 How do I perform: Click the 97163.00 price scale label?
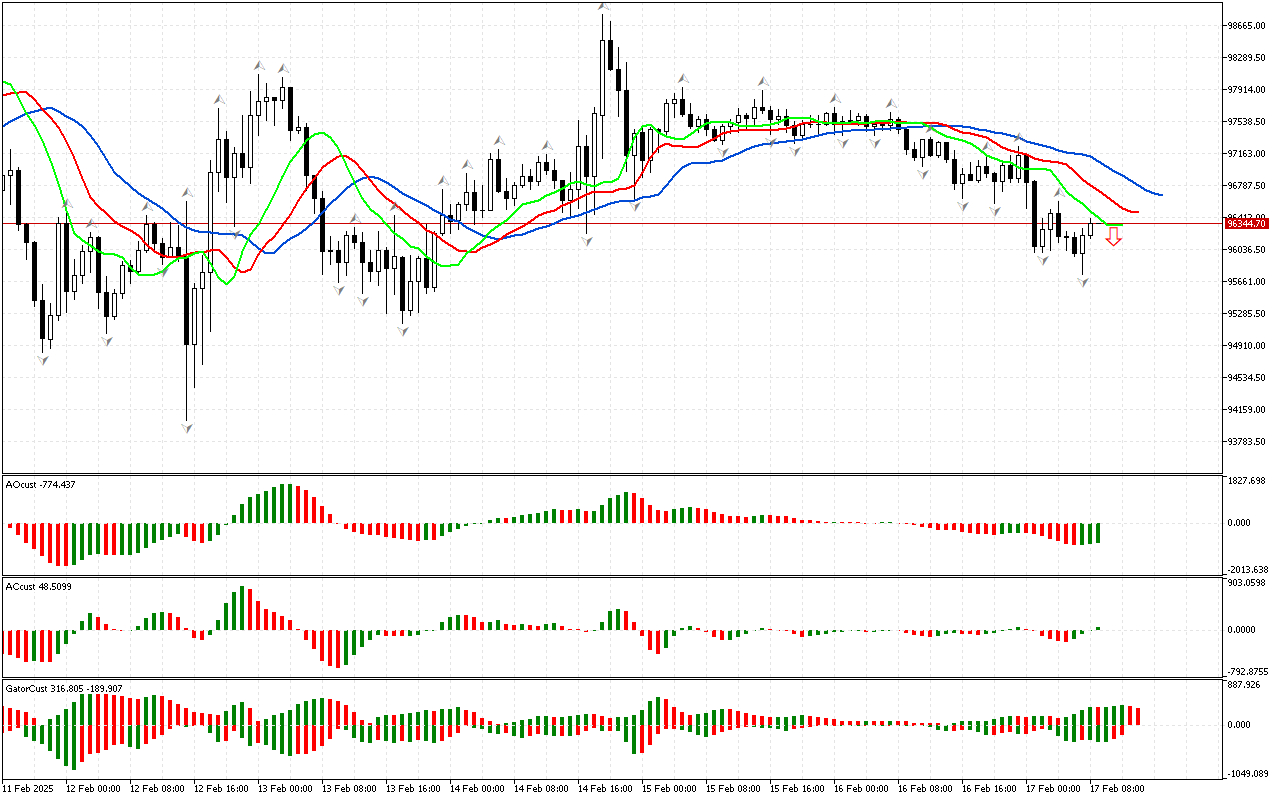[x=1248, y=154]
